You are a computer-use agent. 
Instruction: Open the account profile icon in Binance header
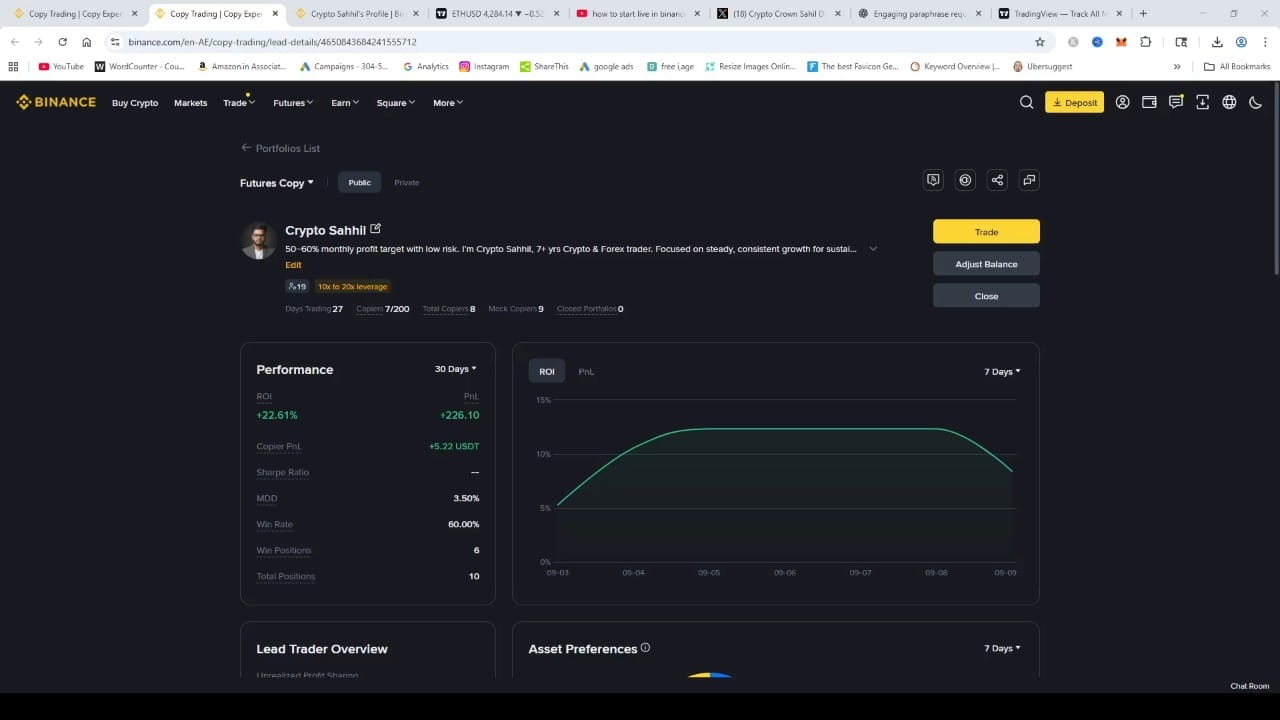(1122, 102)
